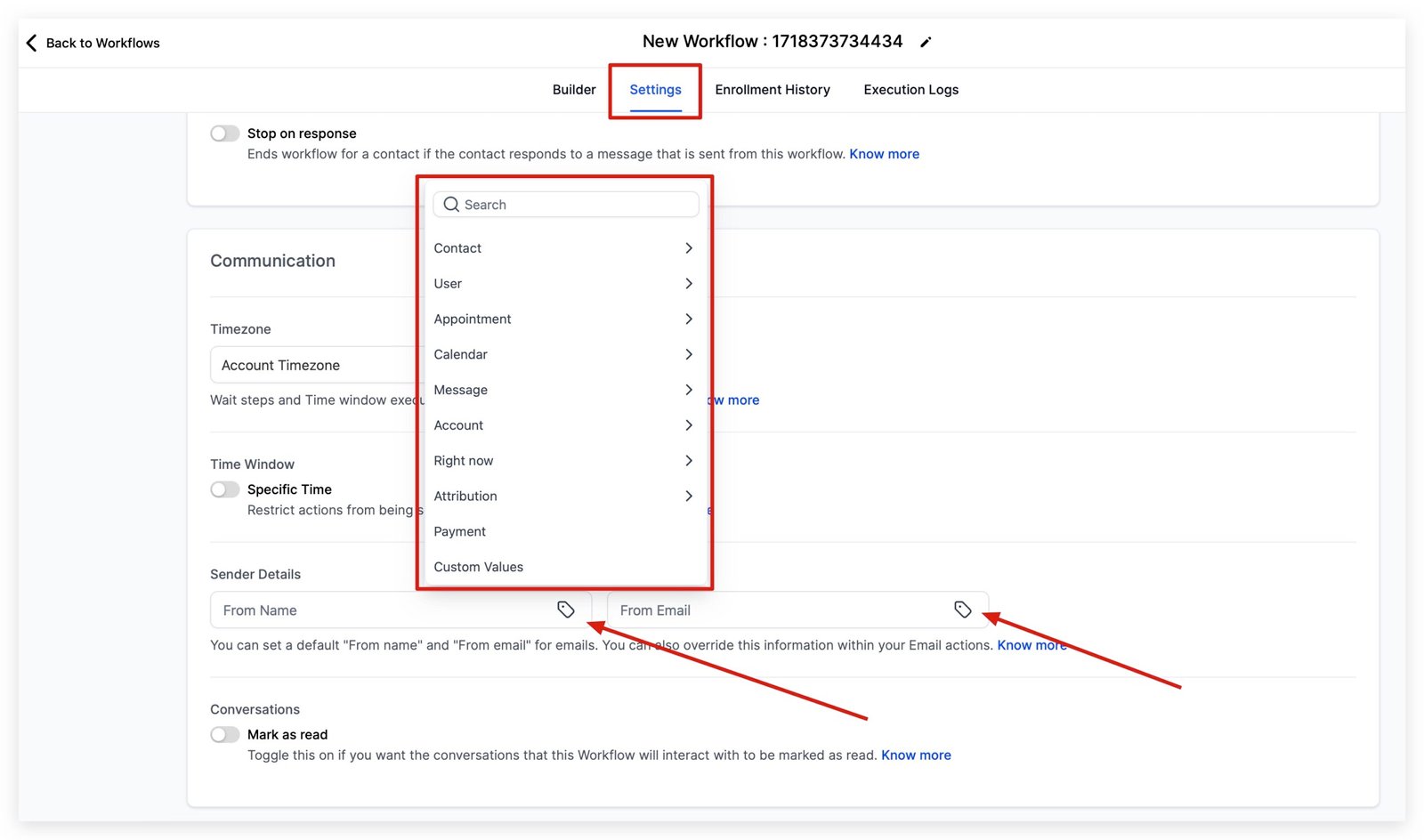Expand the Contact submenu chevron
This screenshot has height=840, width=1424.
click(688, 248)
